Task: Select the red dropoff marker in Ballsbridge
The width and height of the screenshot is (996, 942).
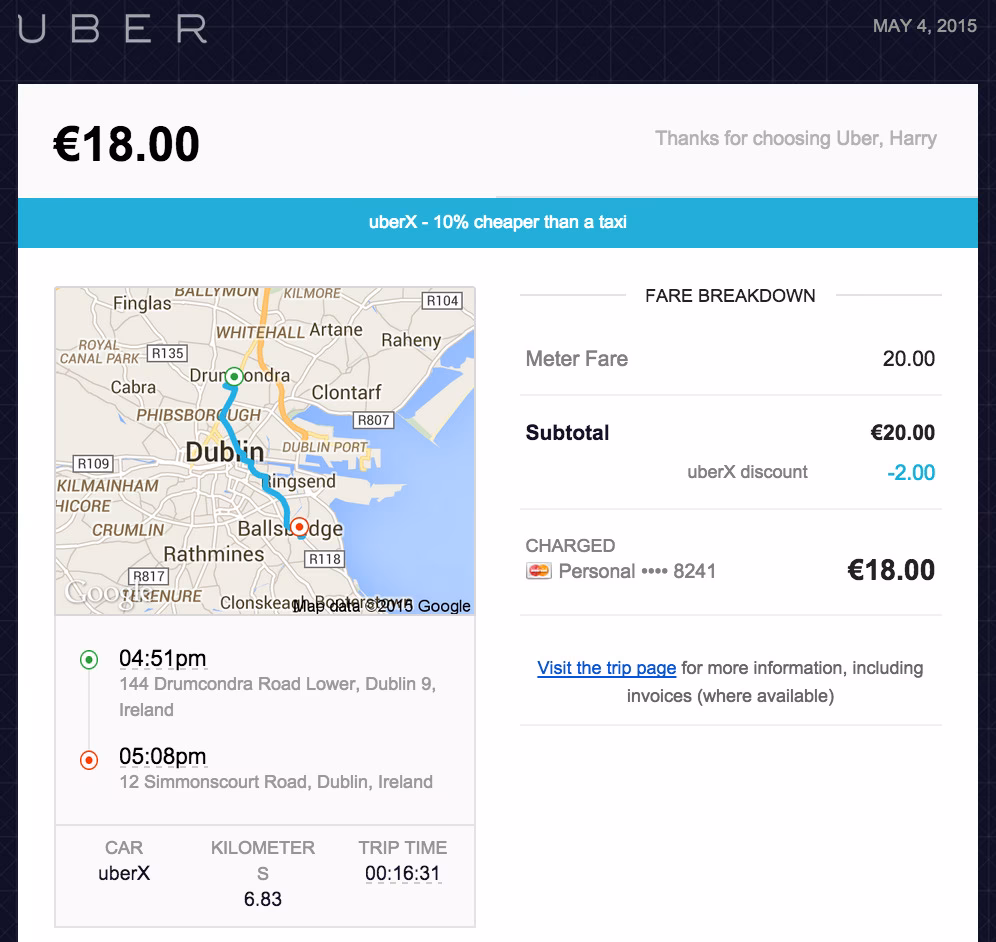Action: [299, 525]
